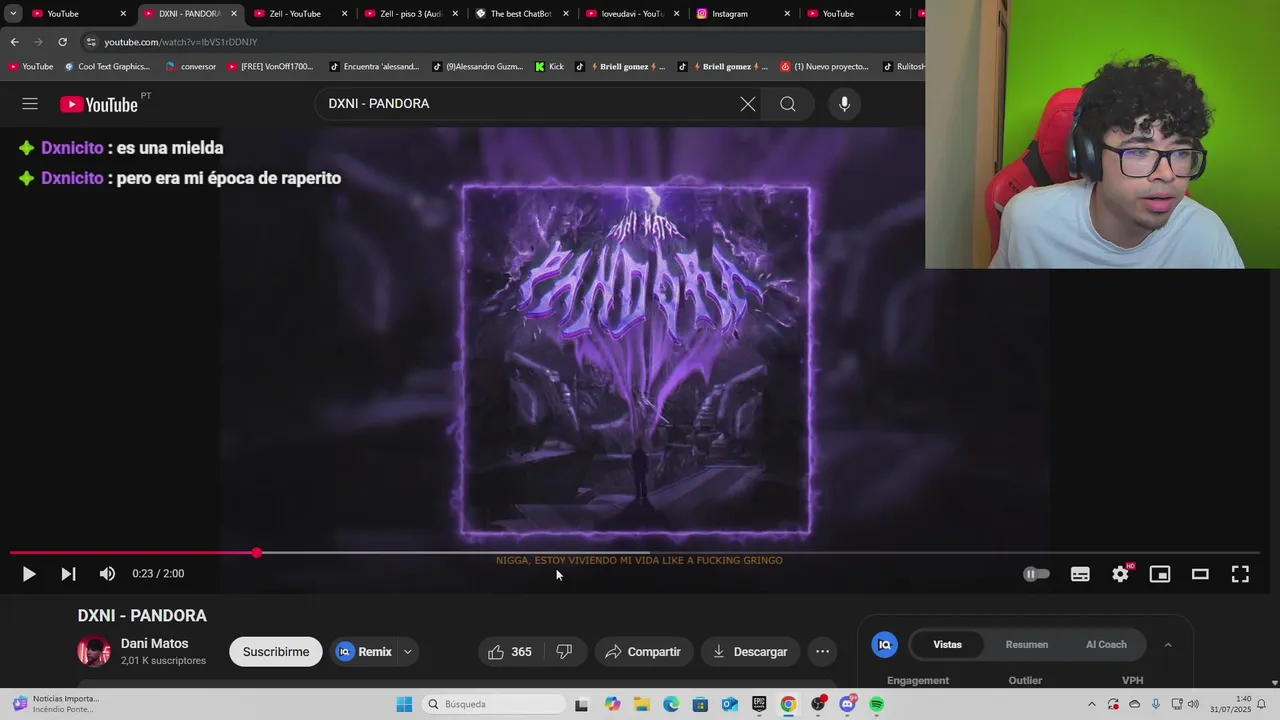Open File Explorer from taskbar
Viewport: 1280px width, 720px height.
[642, 704]
